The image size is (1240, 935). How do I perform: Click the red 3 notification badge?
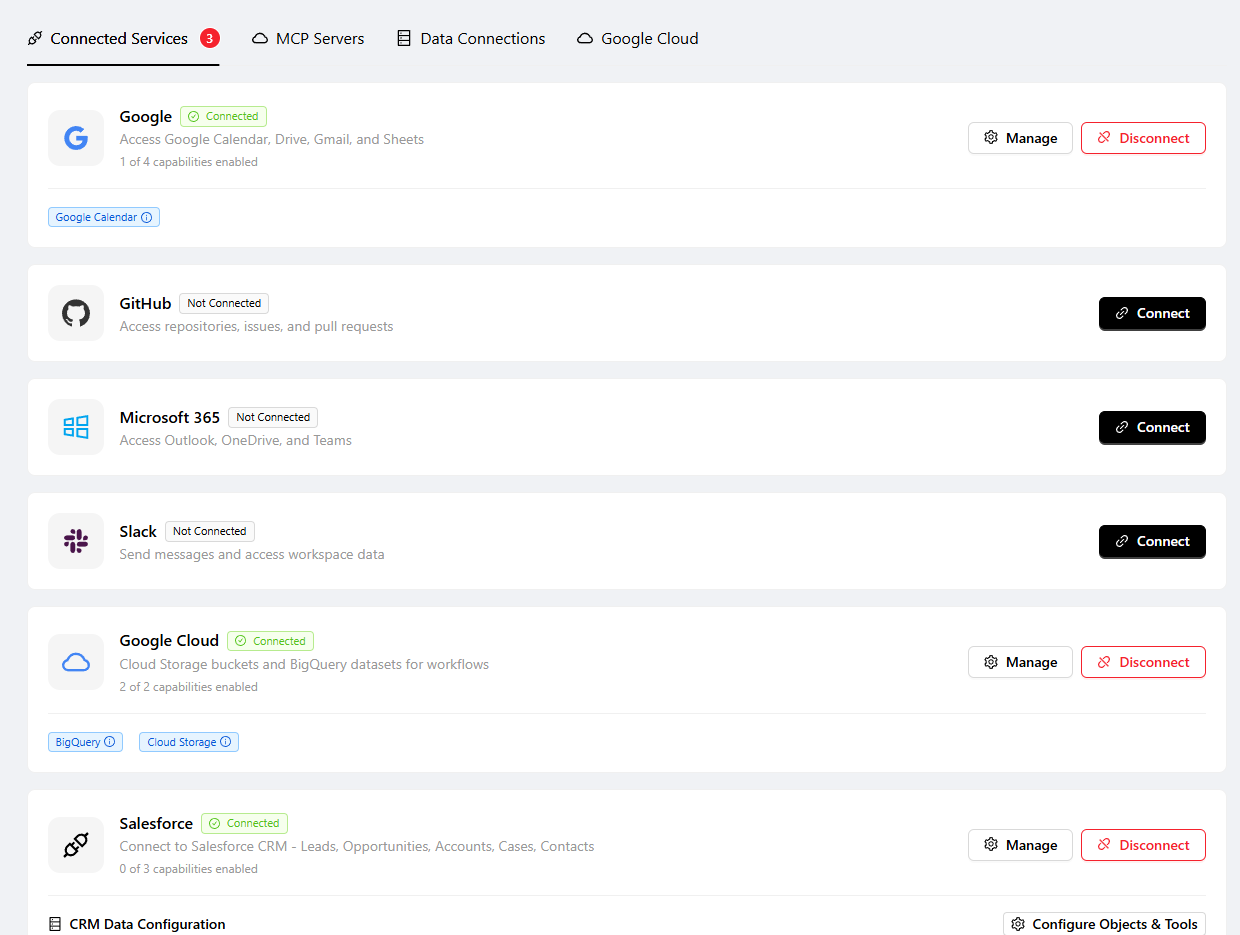pos(209,38)
